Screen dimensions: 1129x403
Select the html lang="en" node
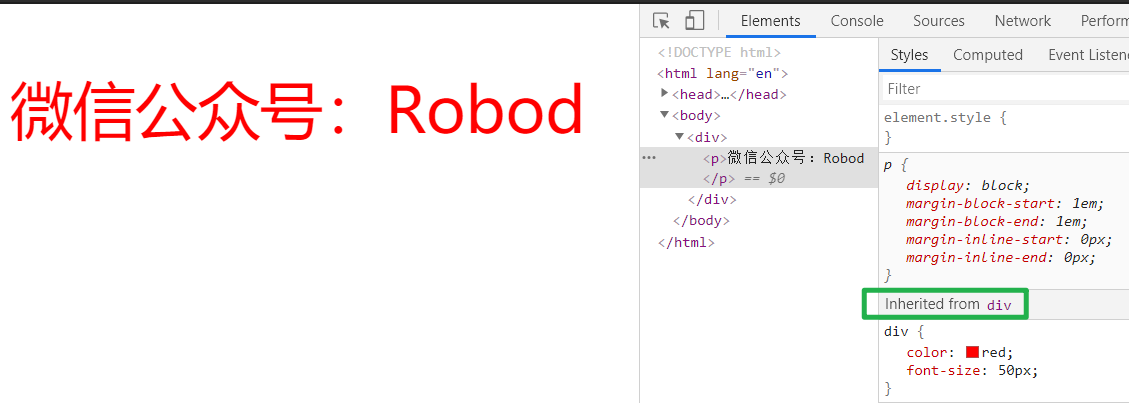coord(723,73)
